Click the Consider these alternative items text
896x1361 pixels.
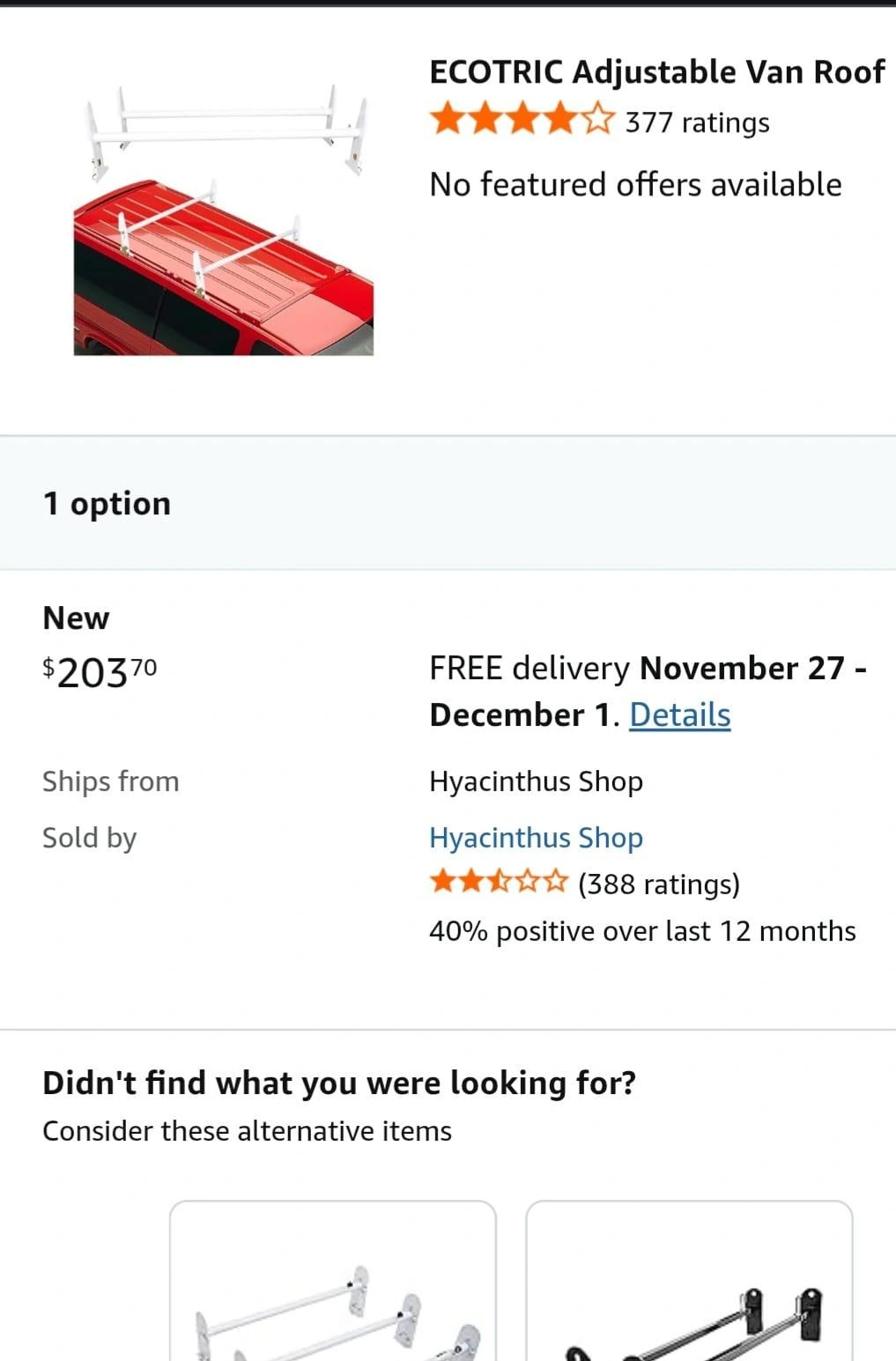pyautogui.click(x=247, y=1131)
